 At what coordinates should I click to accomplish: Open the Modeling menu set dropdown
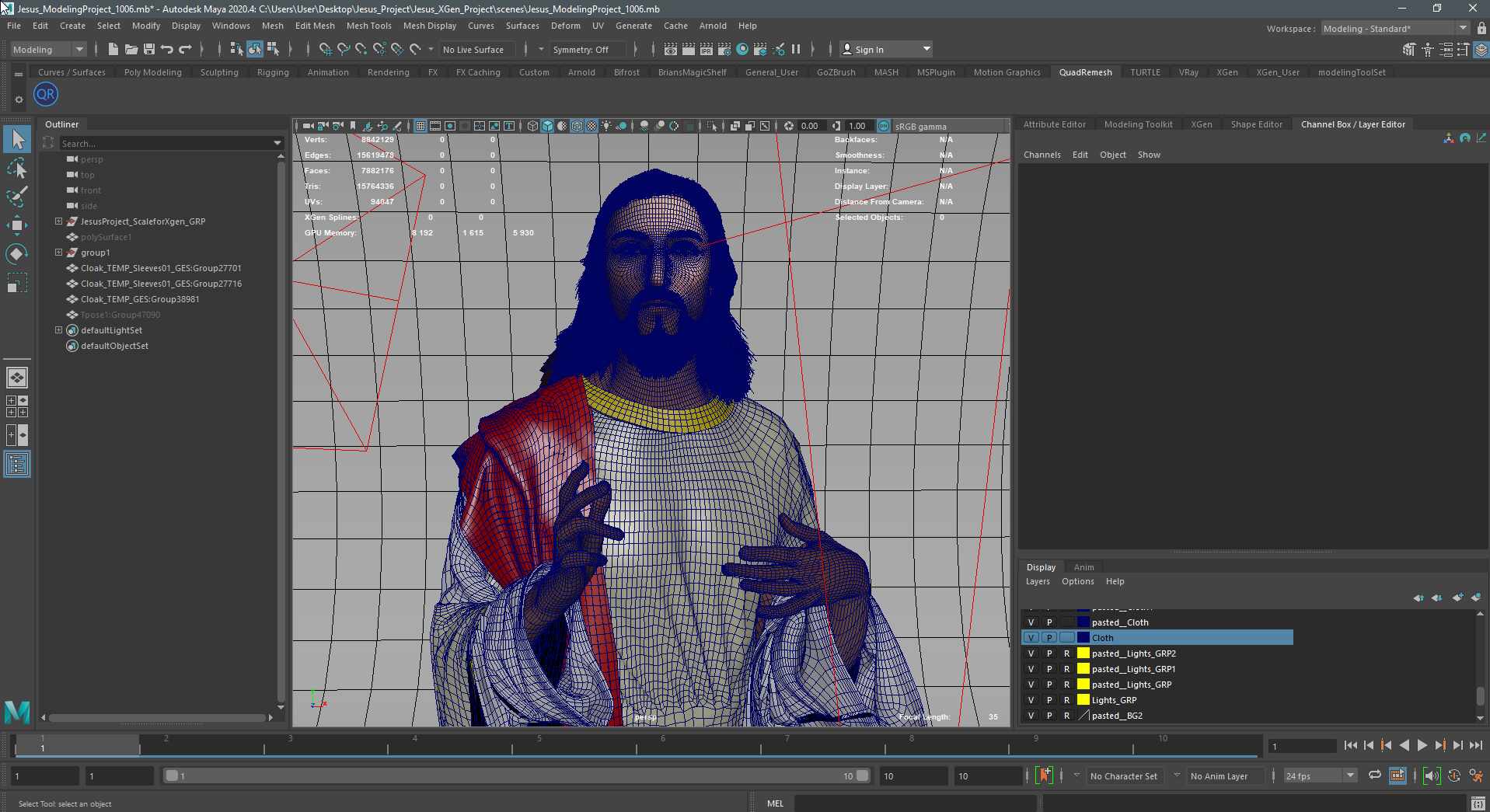pos(47,49)
